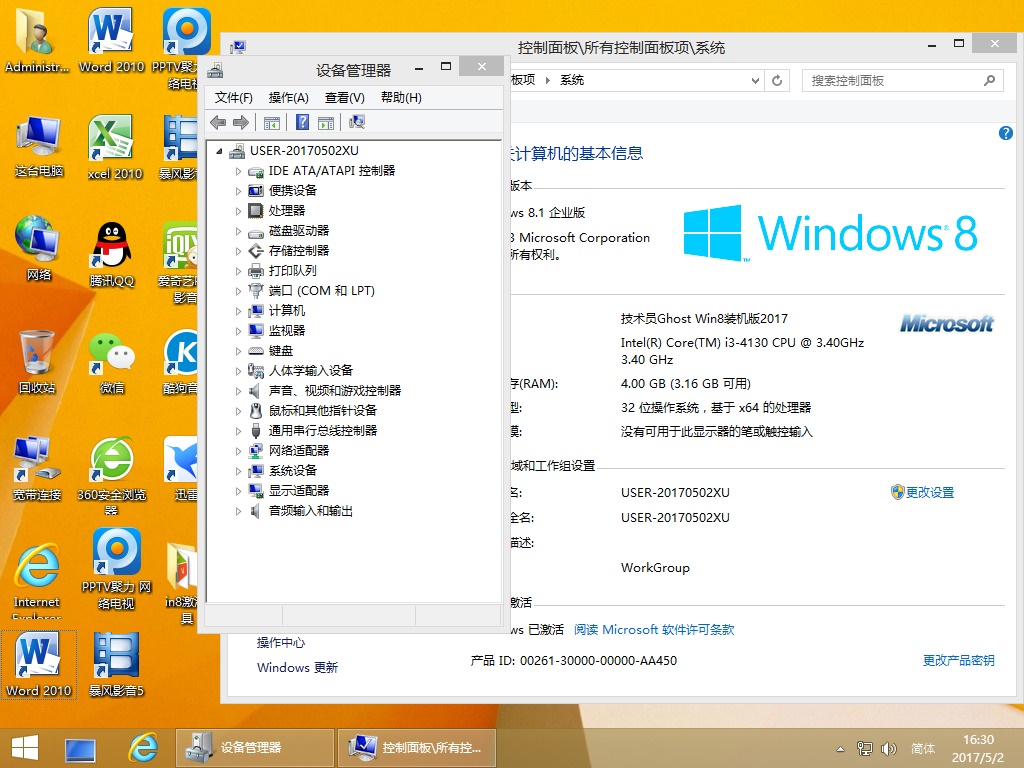Click the show/hide console tree toolbar icon

pos(271,122)
